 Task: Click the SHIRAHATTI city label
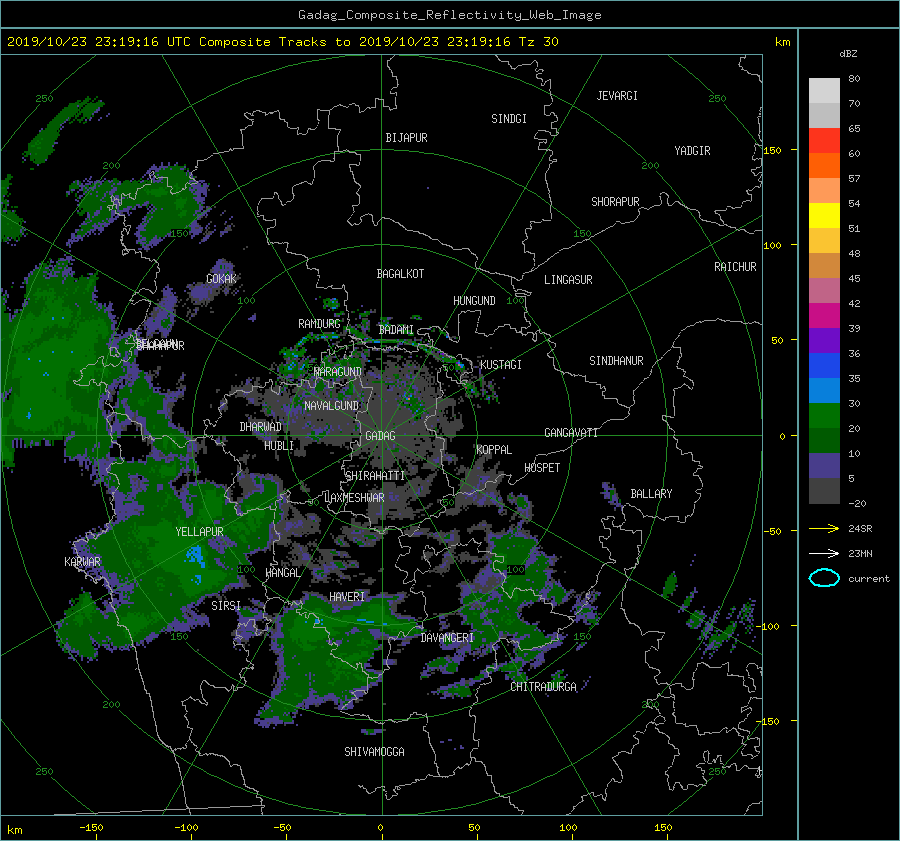(375, 476)
